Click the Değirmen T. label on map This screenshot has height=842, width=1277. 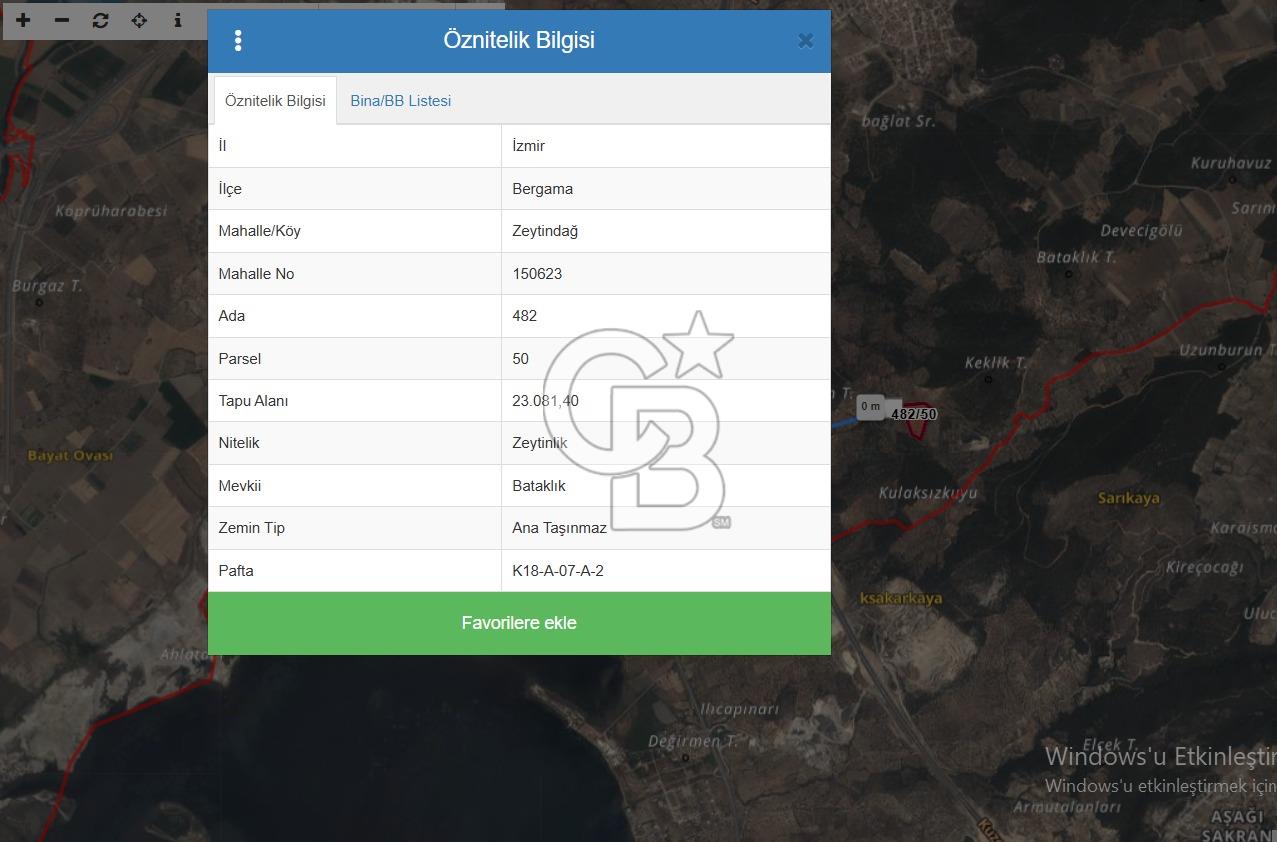pos(693,741)
